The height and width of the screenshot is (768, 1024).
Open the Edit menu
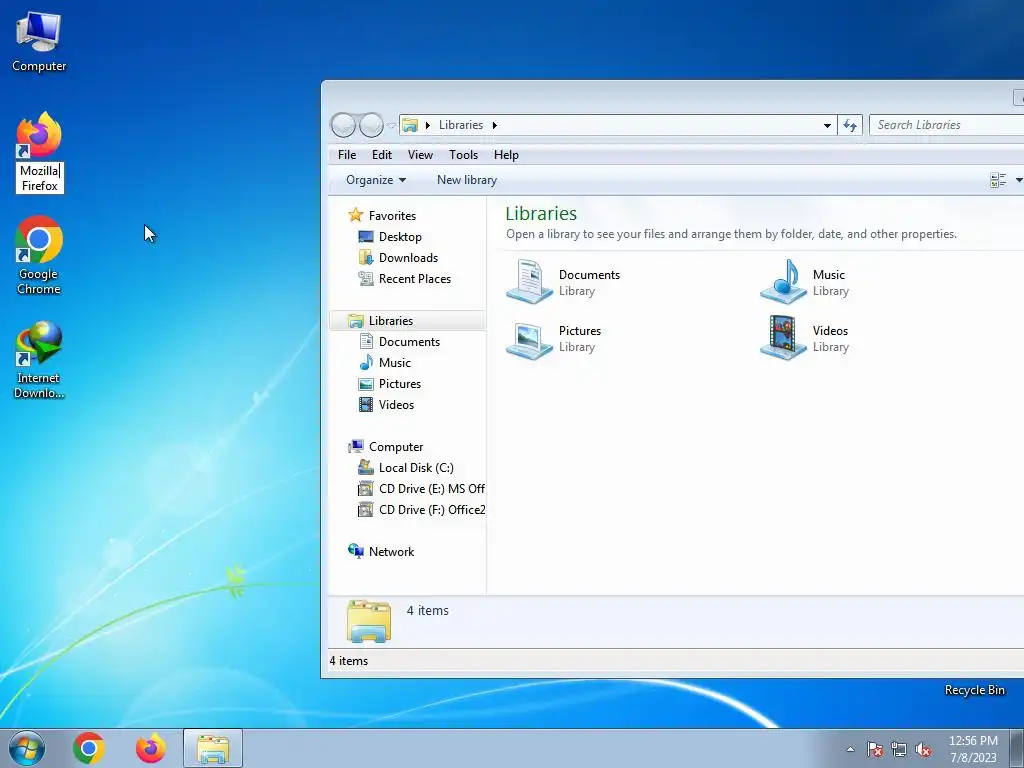tap(382, 155)
